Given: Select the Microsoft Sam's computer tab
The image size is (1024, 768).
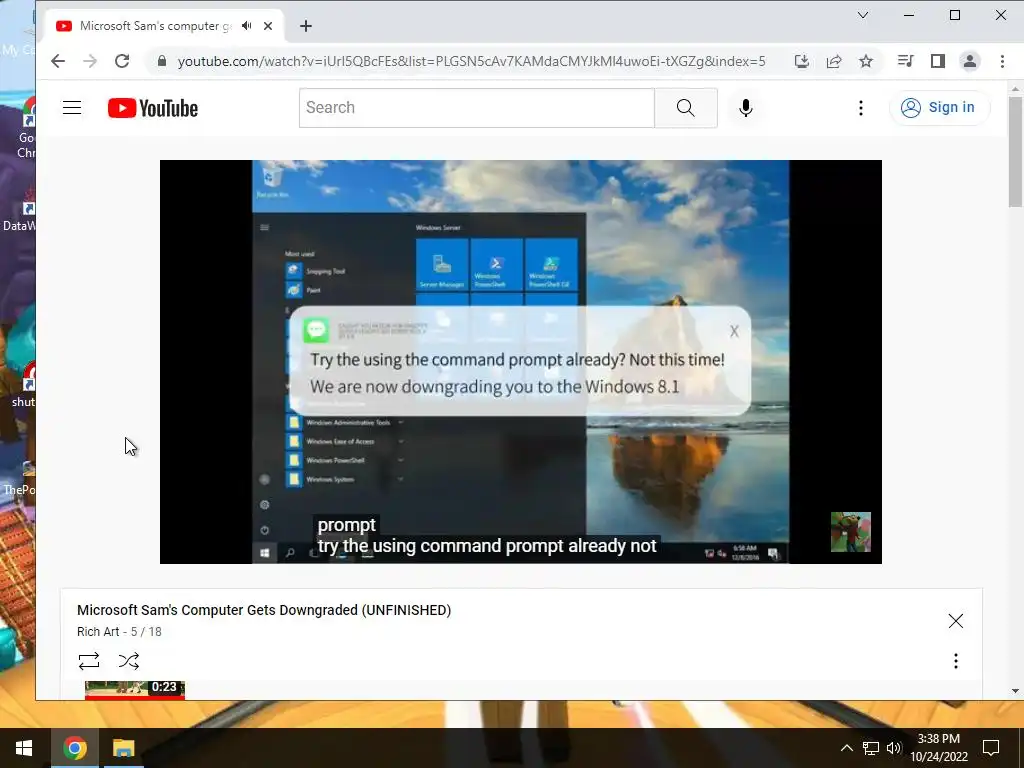Looking at the screenshot, I should coord(155,26).
